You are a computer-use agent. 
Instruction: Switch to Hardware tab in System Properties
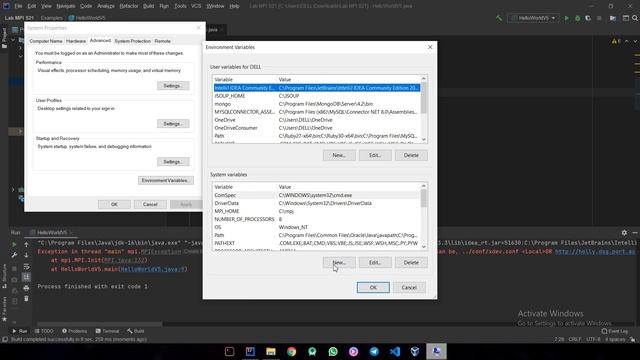click(76, 41)
